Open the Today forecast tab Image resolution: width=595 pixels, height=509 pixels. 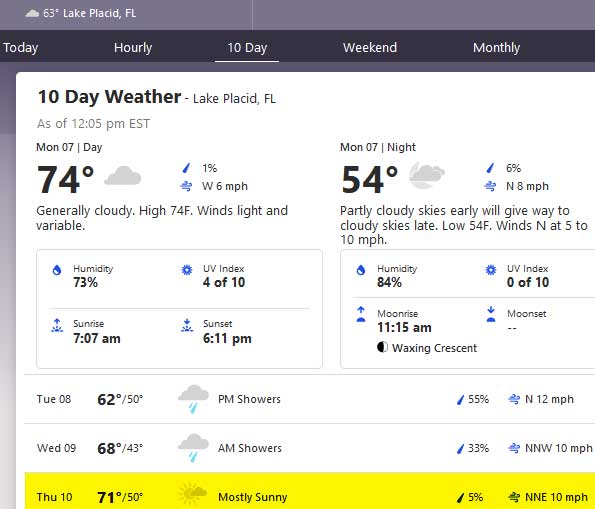point(20,47)
